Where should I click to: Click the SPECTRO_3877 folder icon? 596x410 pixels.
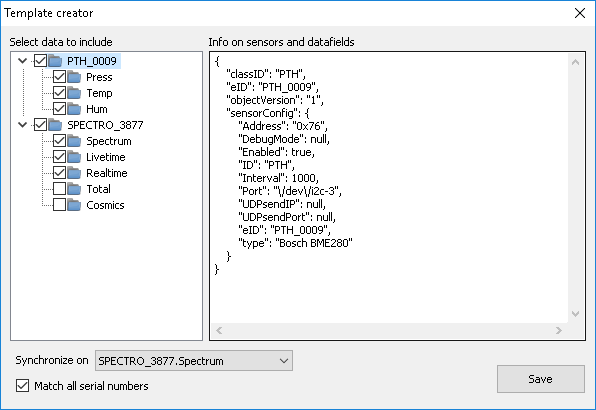(55, 125)
